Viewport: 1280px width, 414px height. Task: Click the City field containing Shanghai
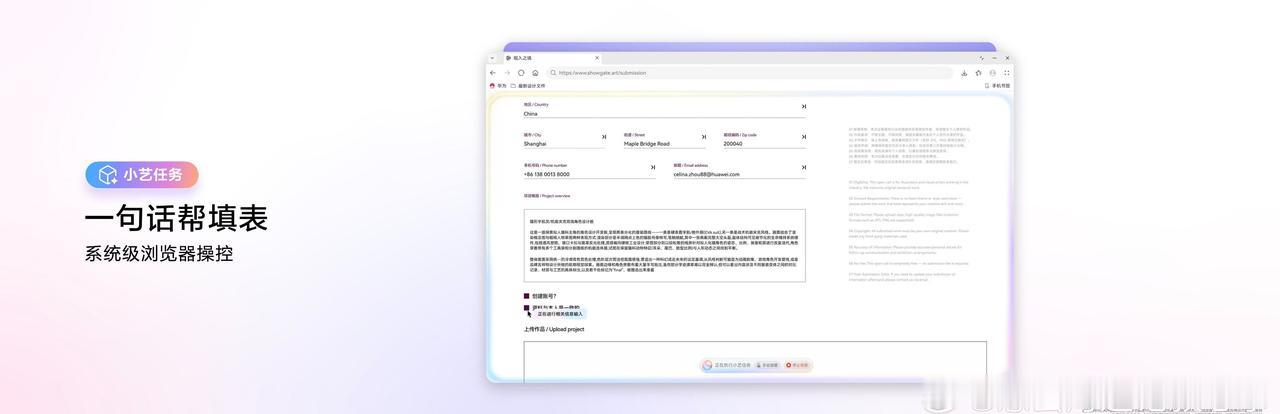coord(565,144)
